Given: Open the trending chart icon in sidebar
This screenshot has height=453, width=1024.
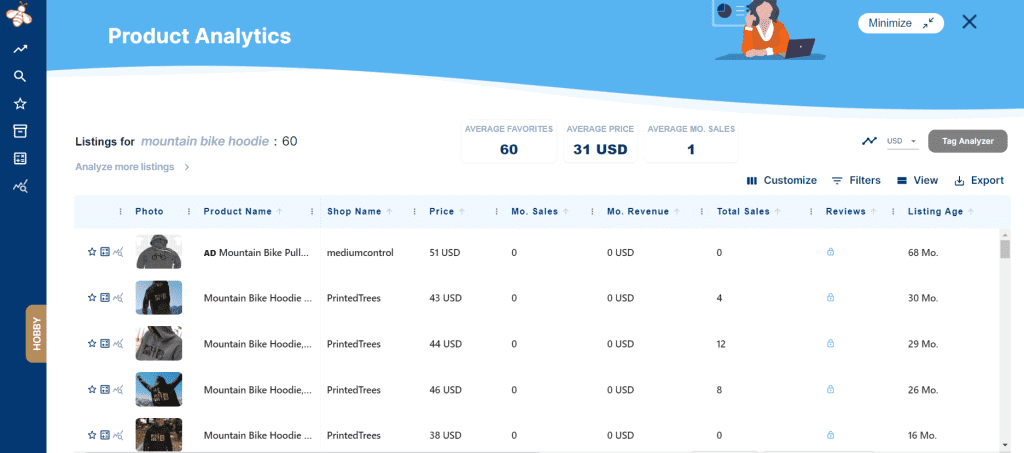Looking at the screenshot, I should click(x=20, y=48).
